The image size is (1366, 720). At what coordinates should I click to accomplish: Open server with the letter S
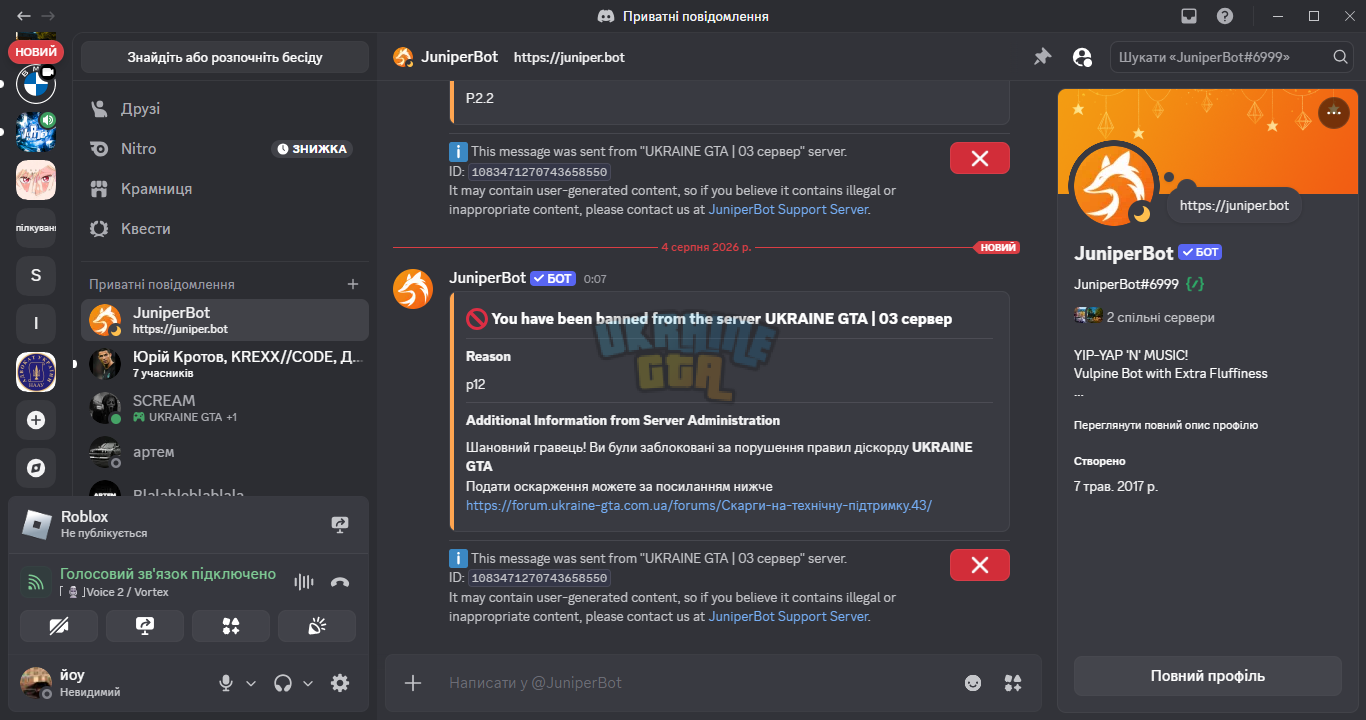tap(36, 276)
